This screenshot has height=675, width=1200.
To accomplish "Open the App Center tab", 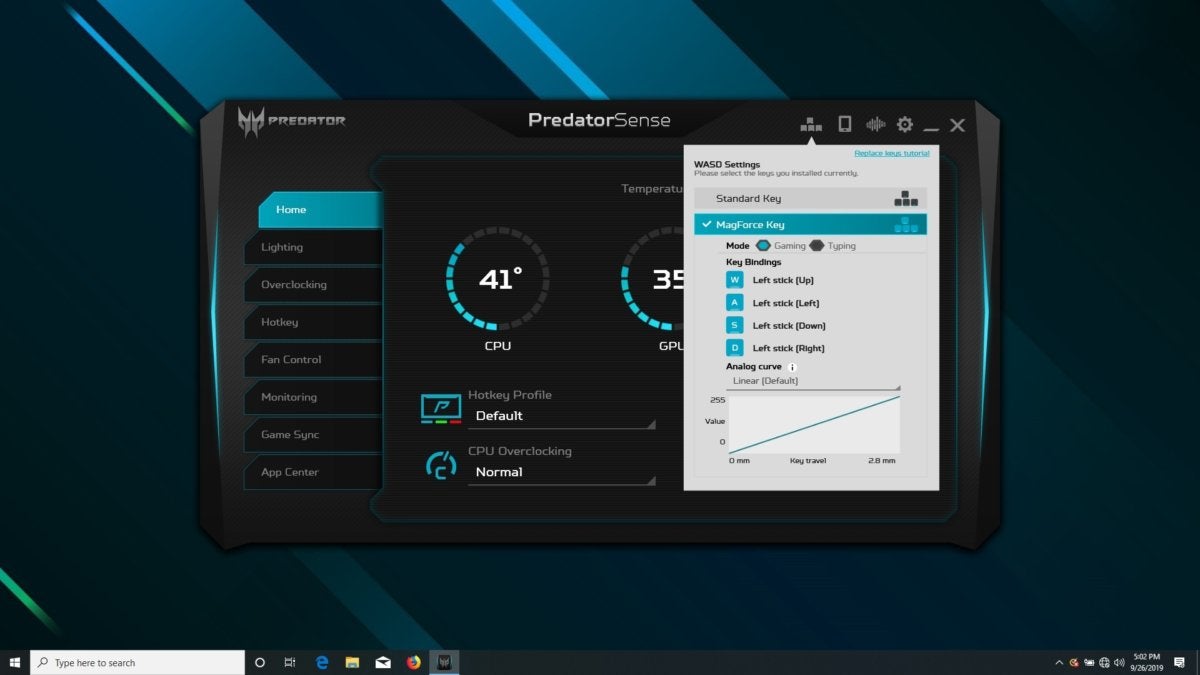I will click(x=313, y=472).
